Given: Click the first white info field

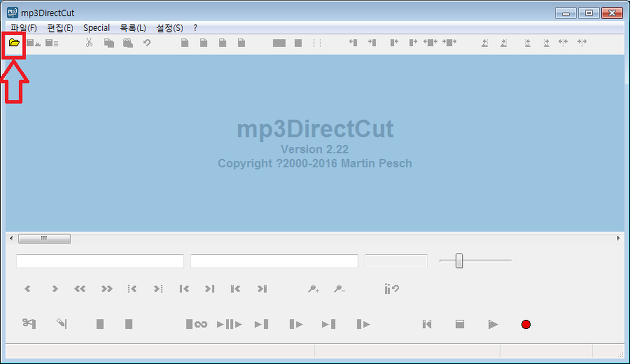Looking at the screenshot, I should (100, 261).
